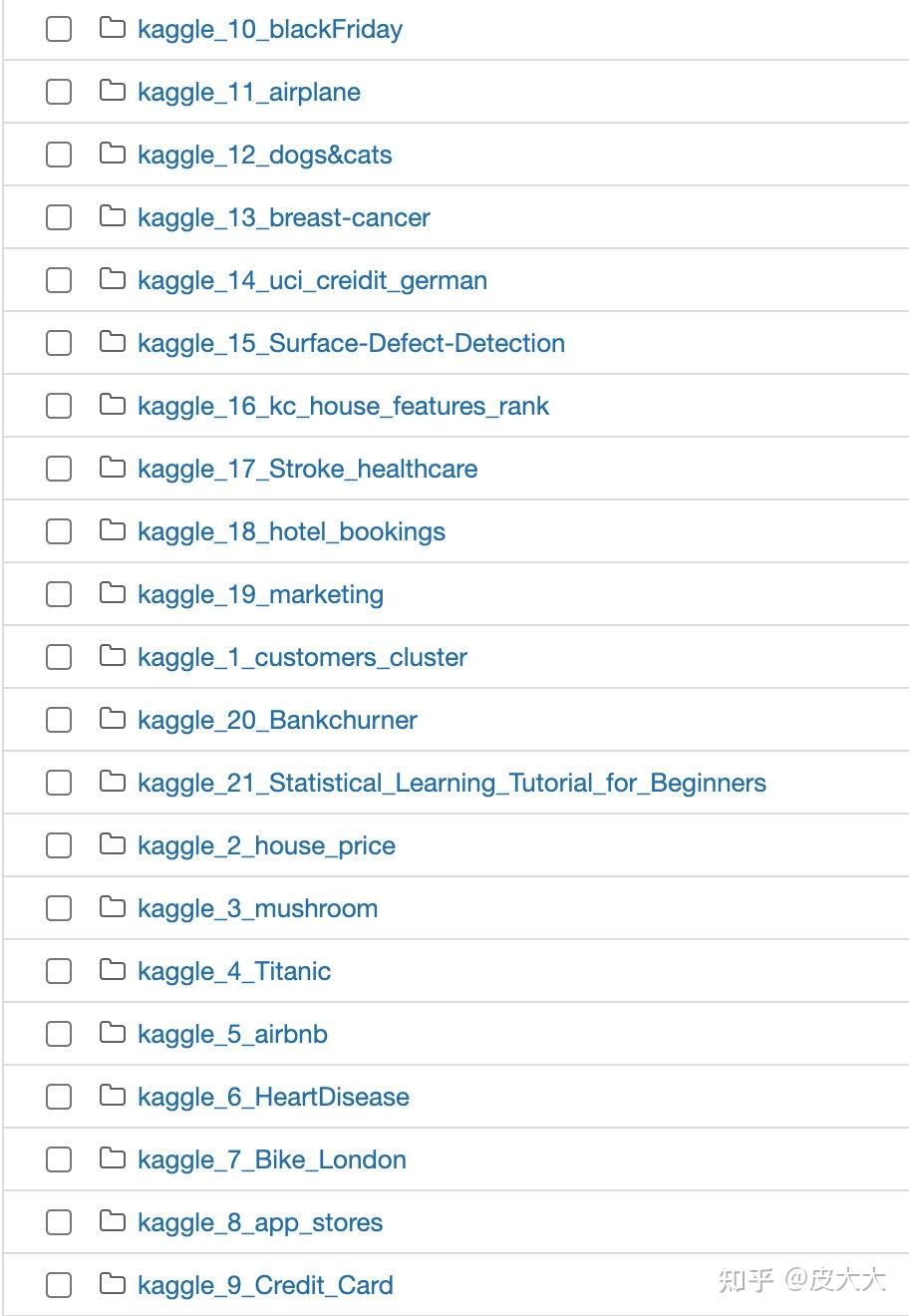
Task: Click folder icon beside kaggle_12_dogs&cats
Action: (113, 154)
